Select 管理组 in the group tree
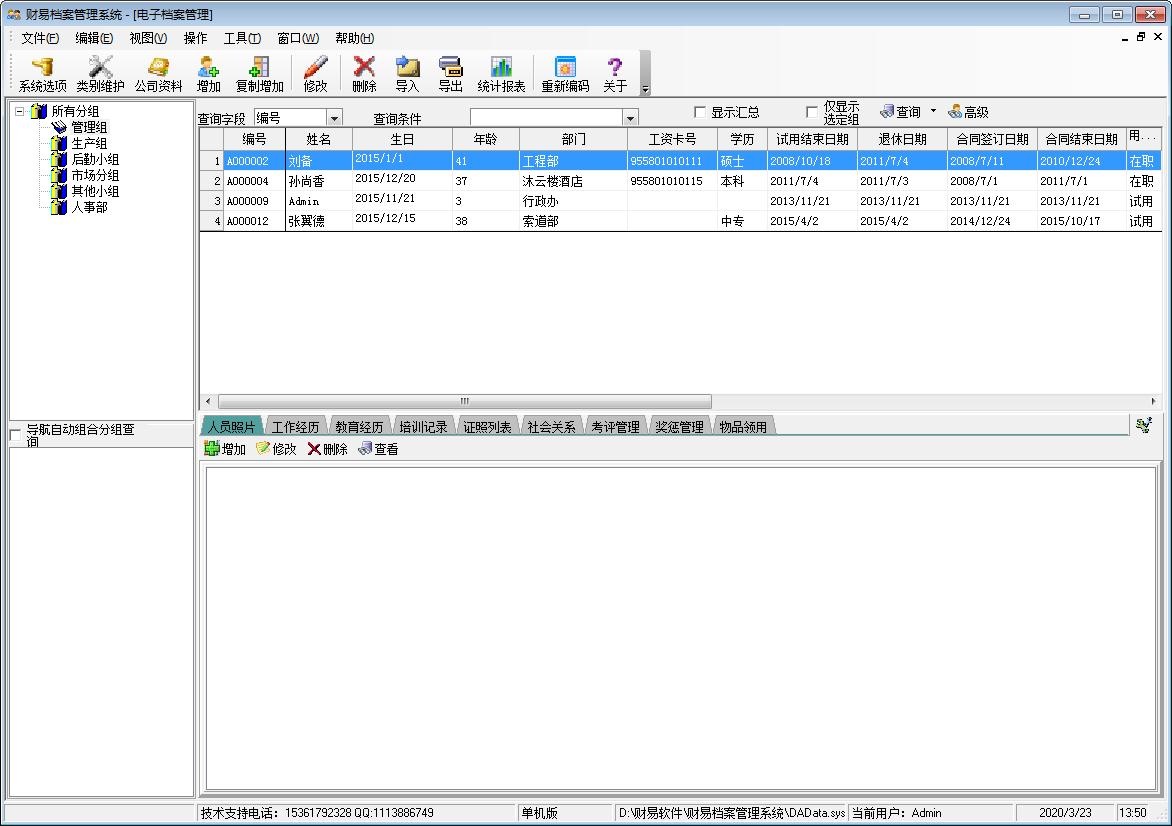The height and width of the screenshot is (826, 1172). tap(89, 127)
